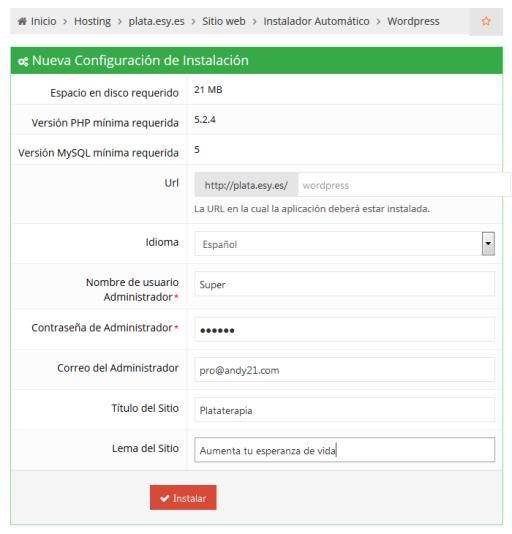This screenshot has height=534, width=512.
Task: Click the Contraseña de Administrador field
Action: (344, 329)
